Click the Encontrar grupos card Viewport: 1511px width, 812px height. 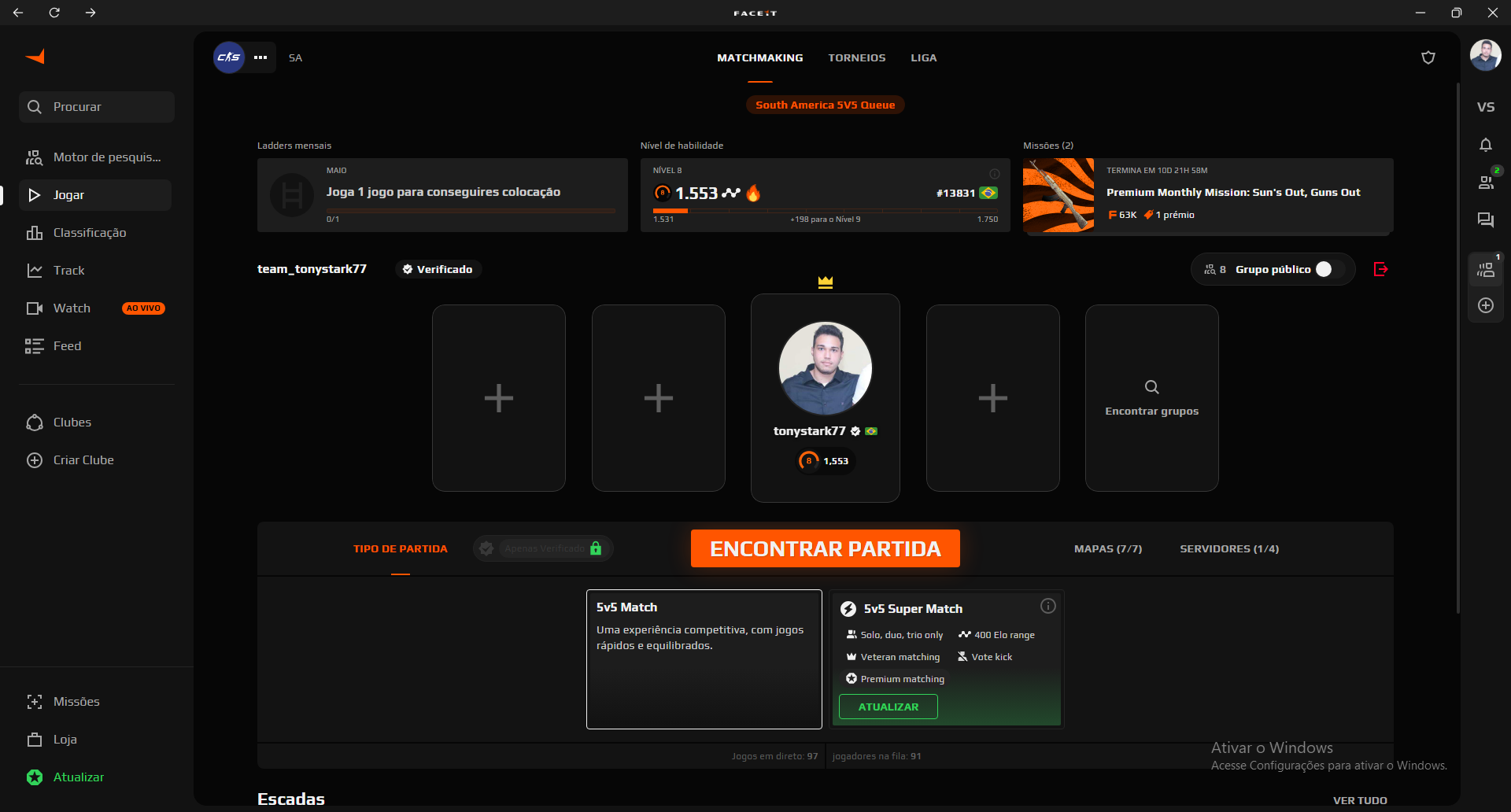(x=1152, y=398)
